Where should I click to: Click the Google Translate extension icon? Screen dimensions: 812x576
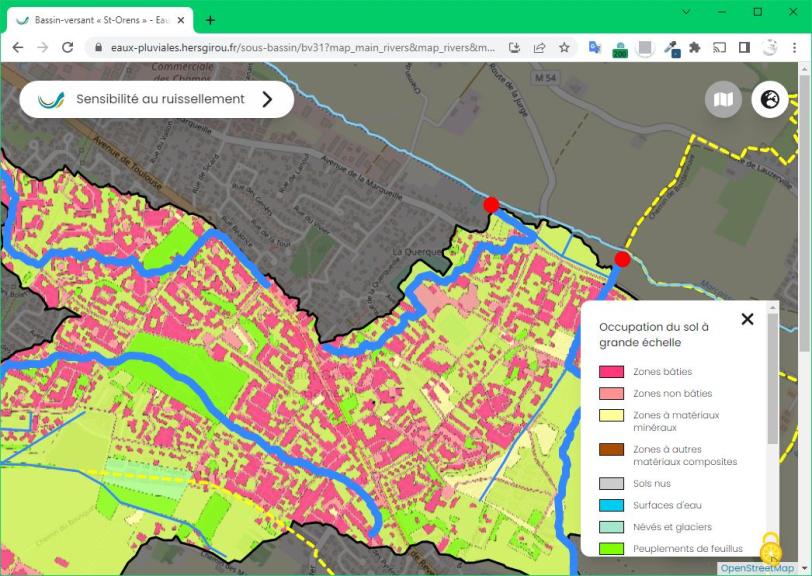point(594,47)
